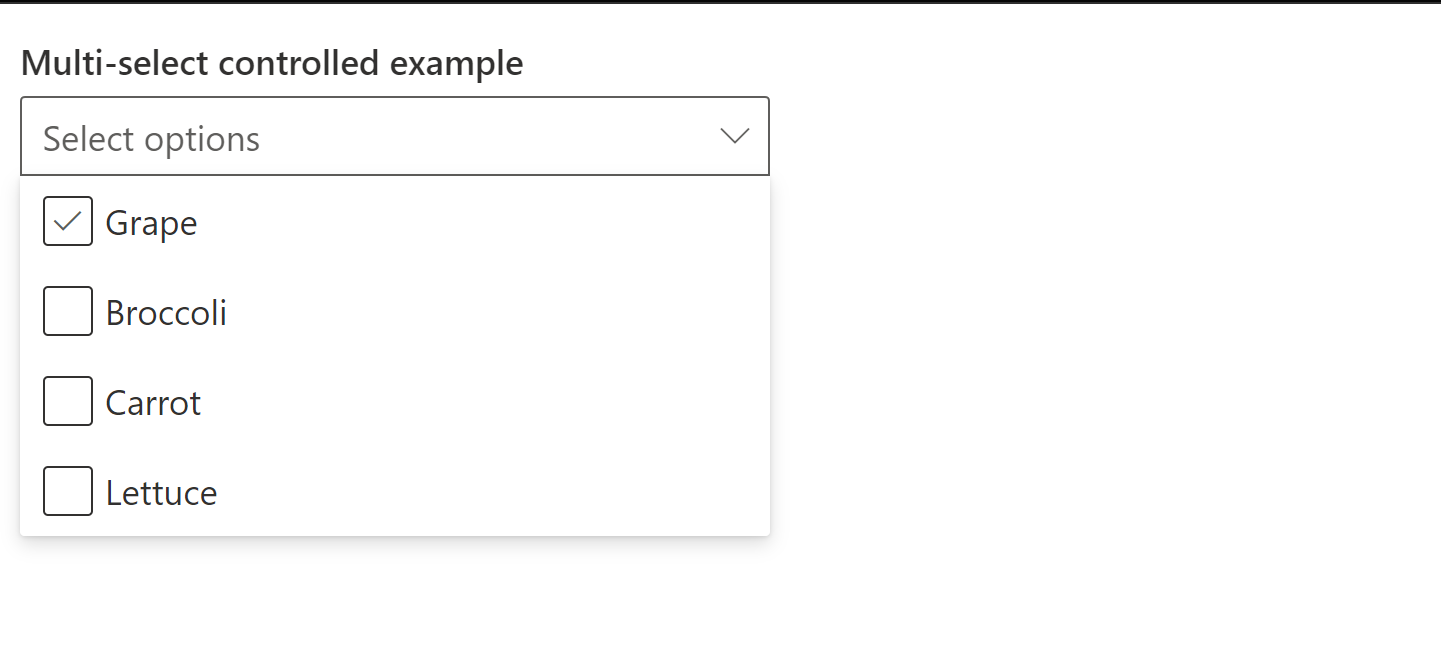Screen dimensions: 1441x660
Task: Click the Multi-select controlled example heading
Action: point(272,63)
